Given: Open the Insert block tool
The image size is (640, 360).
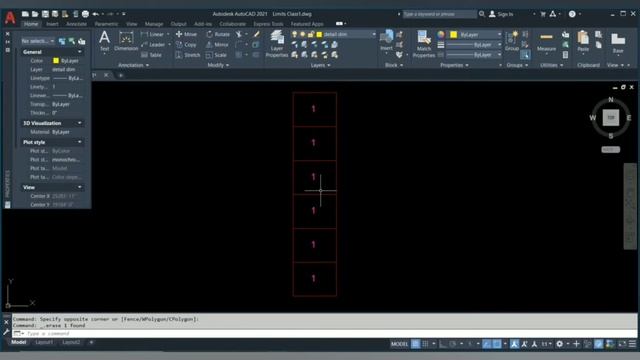Looking at the screenshot, I should tap(386, 40).
